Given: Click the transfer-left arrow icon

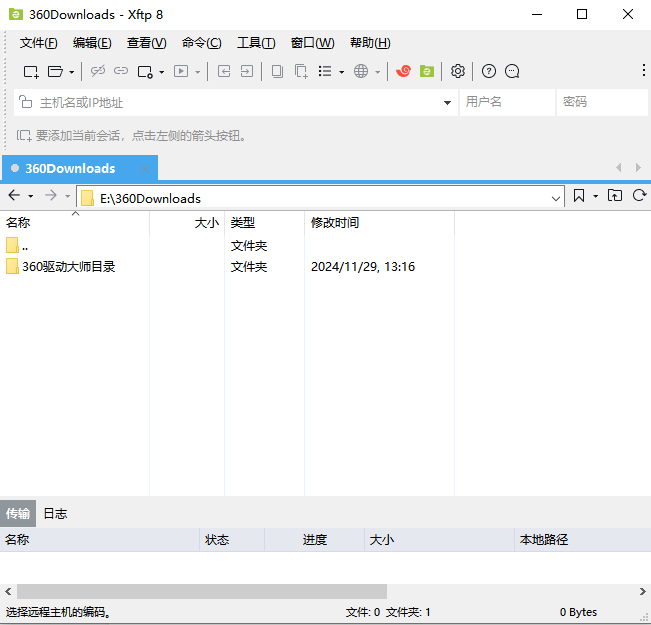Looking at the screenshot, I should click(x=224, y=71).
